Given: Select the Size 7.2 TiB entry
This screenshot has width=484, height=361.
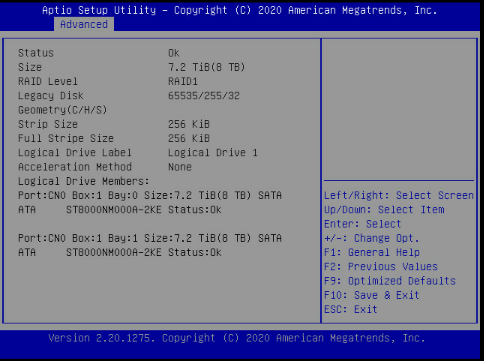Looking at the screenshot, I should (132, 67).
